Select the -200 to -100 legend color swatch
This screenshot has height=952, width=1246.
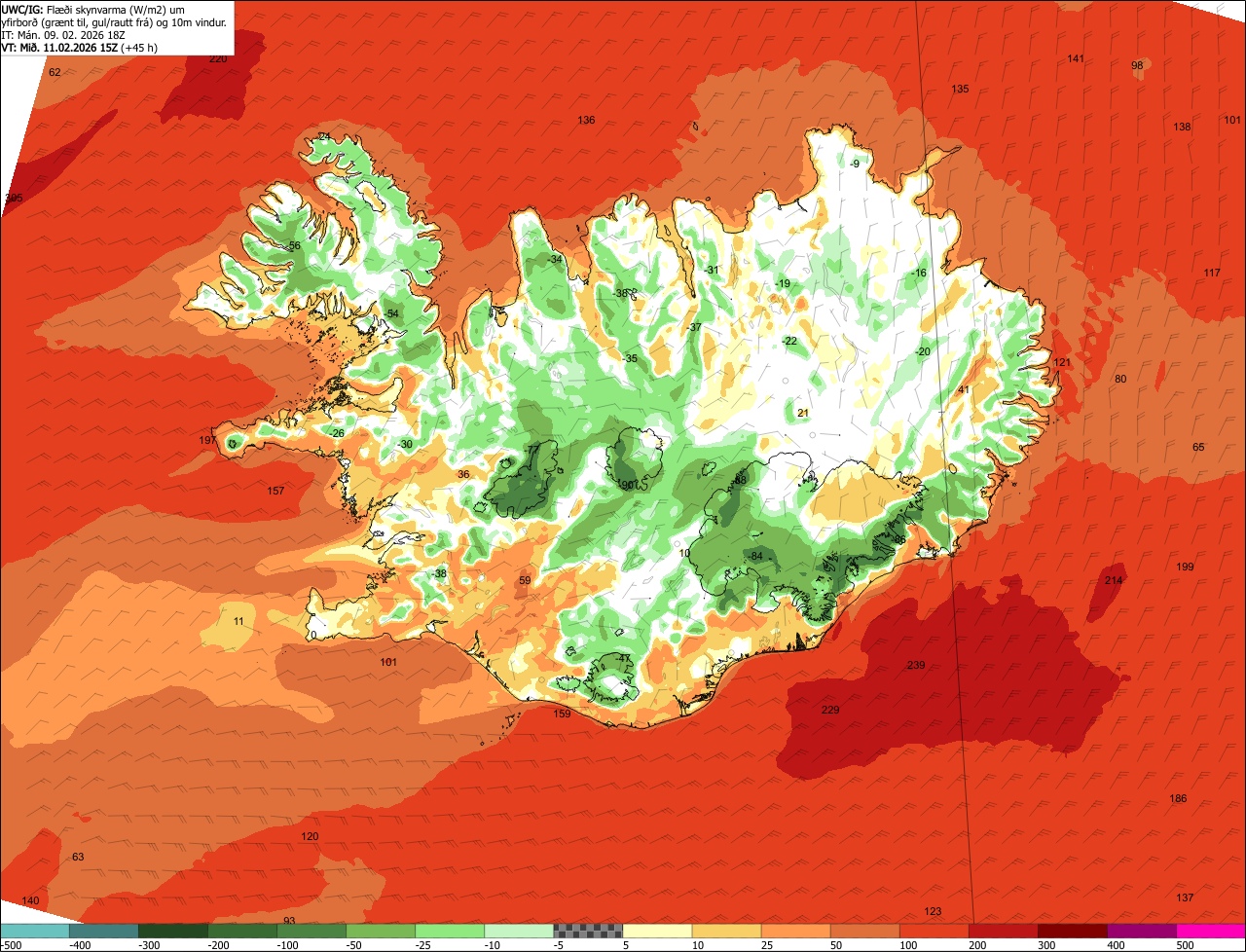pyautogui.click(x=242, y=931)
